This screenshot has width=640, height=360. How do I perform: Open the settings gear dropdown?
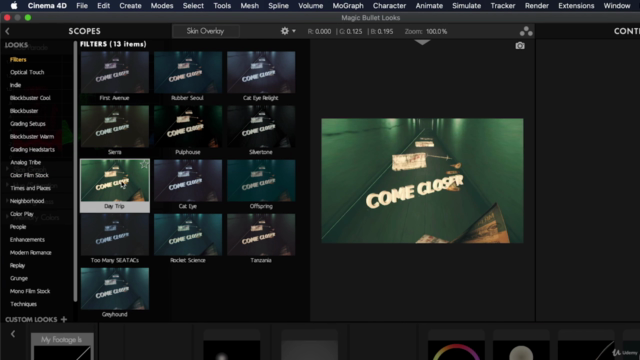coord(288,31)
